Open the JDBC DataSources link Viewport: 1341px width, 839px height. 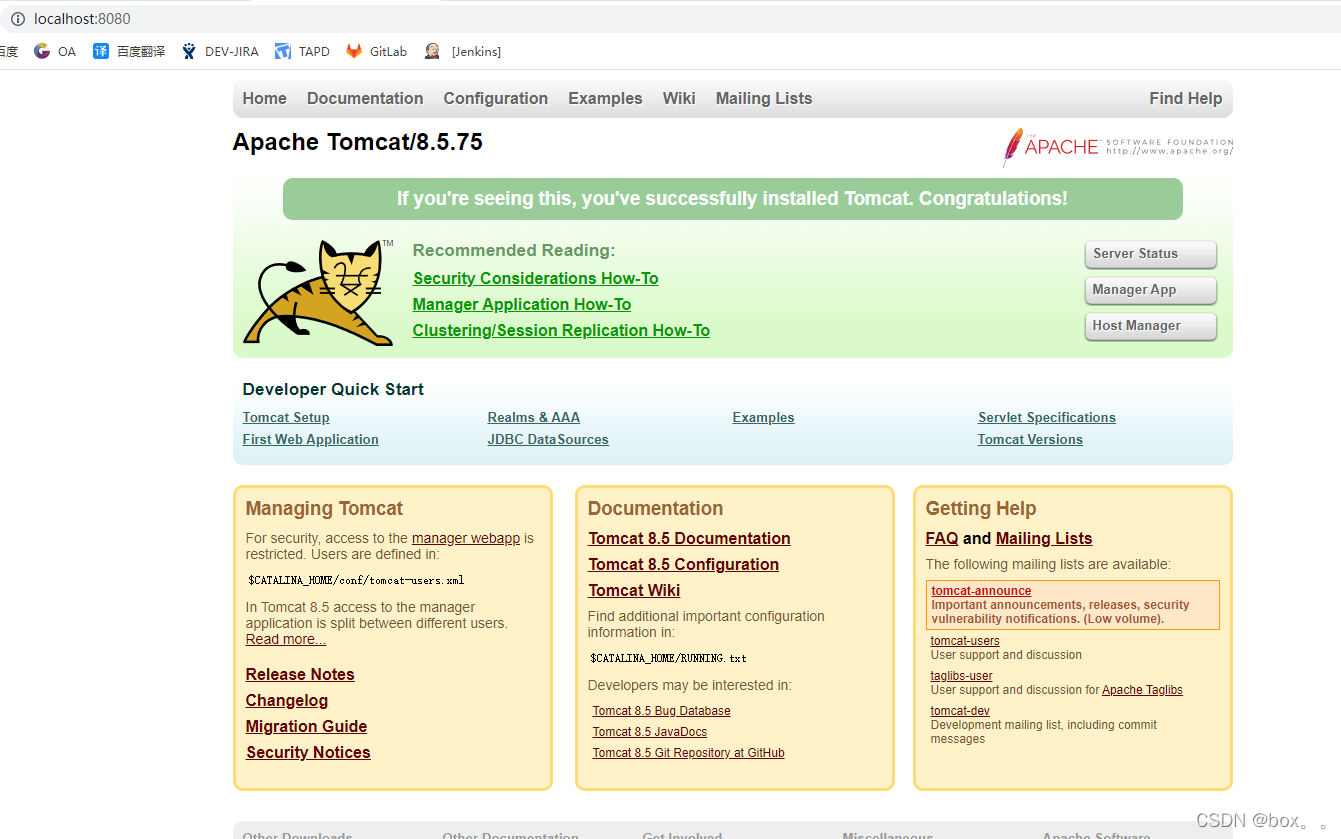tap(548, 440)
